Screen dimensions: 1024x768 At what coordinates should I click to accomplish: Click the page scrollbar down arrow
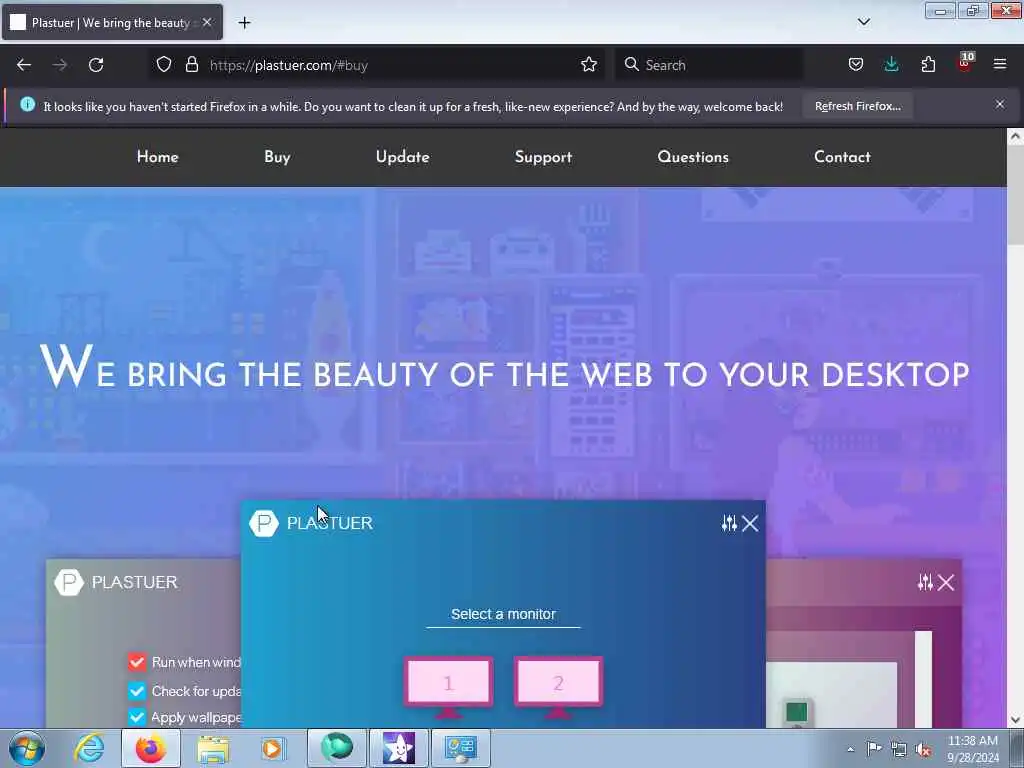tap(1015, 720)
